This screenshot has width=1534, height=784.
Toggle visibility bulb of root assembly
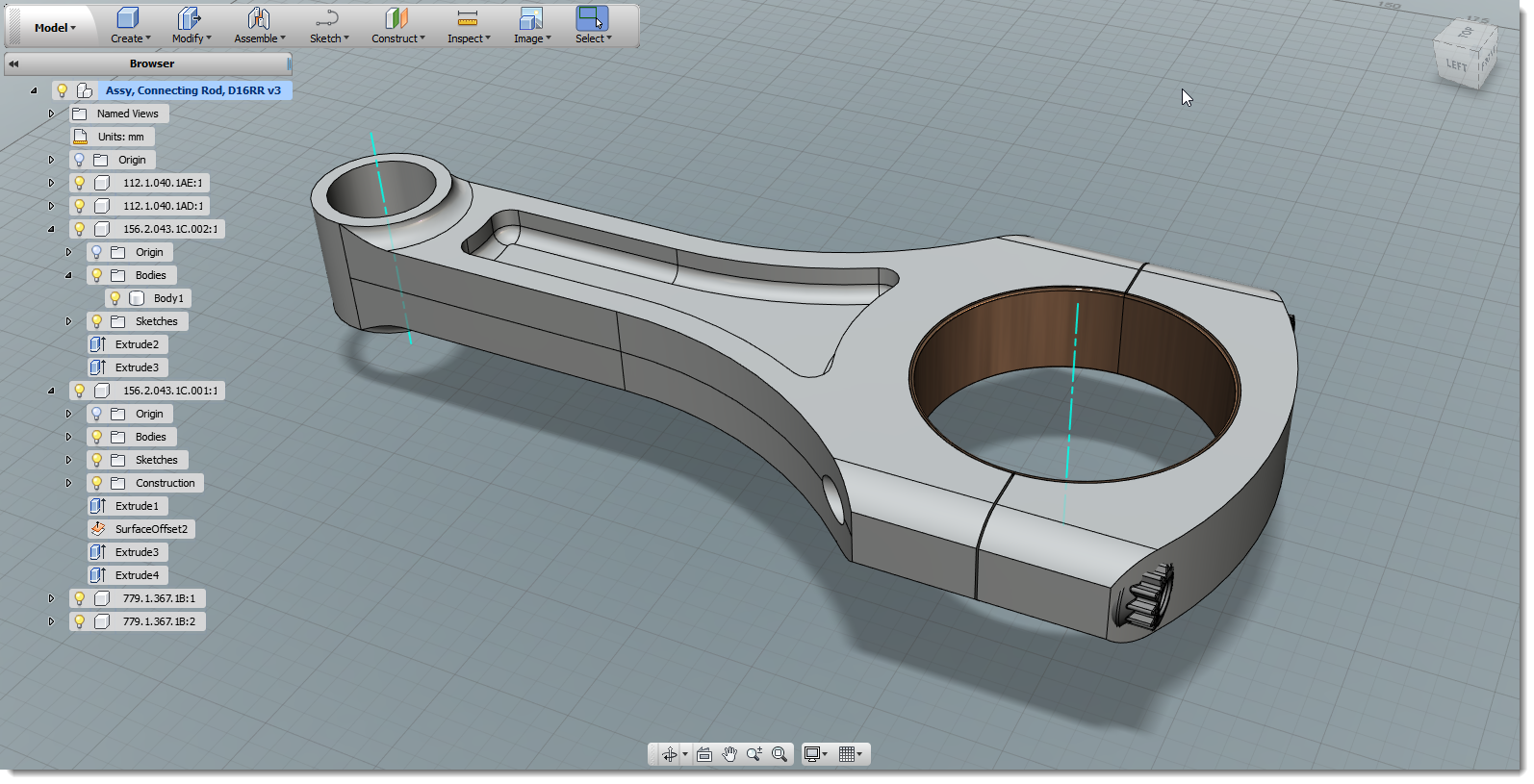point(63,90)
